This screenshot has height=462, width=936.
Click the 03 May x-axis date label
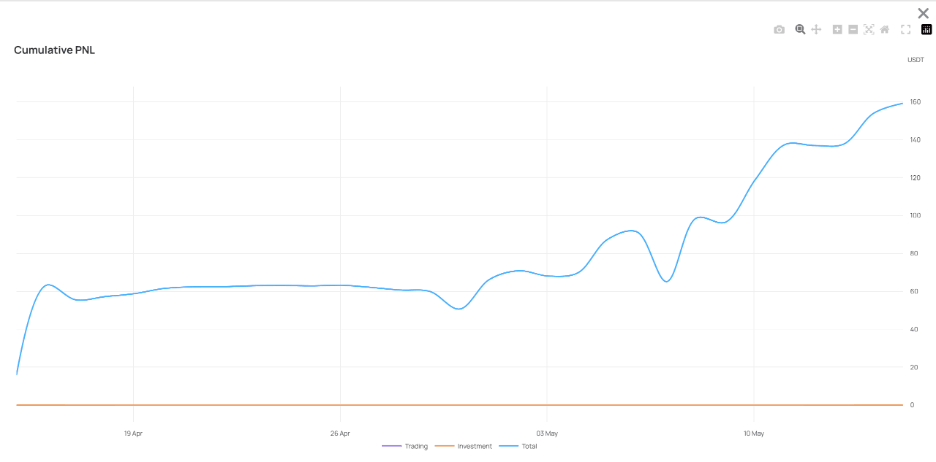click(547, 433)
